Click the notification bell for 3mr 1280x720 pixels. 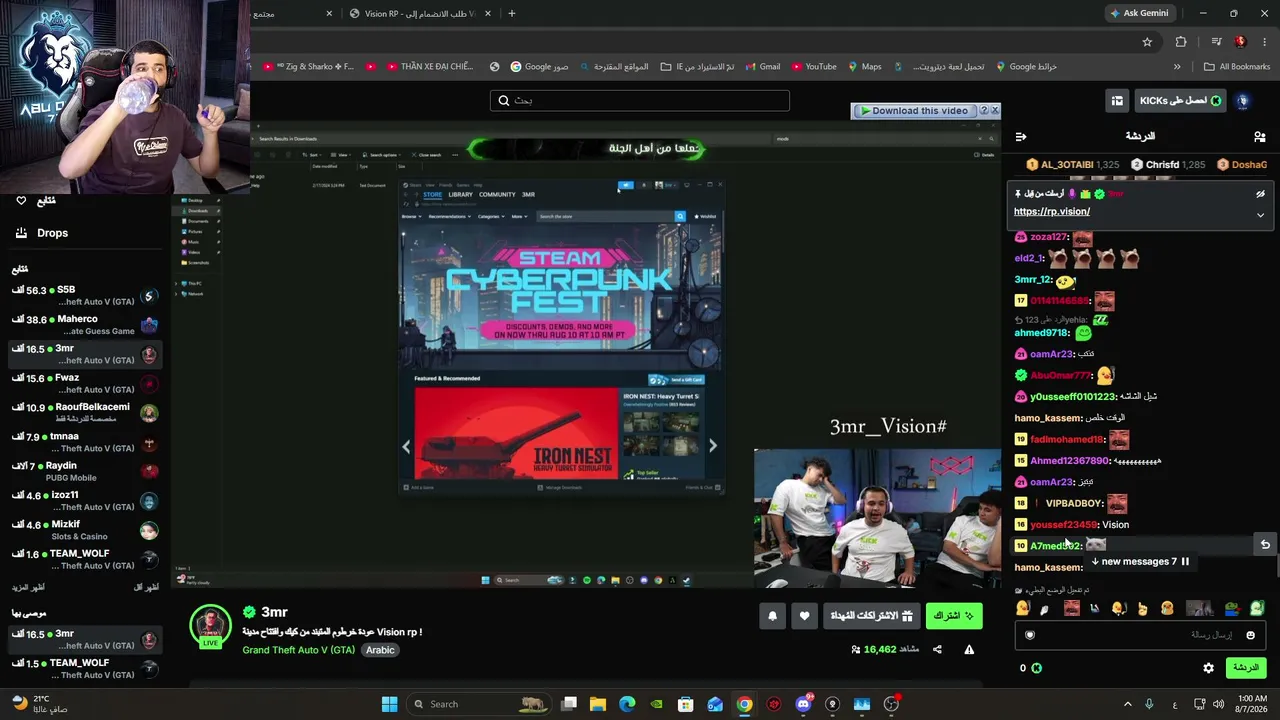pyautogui.click(x=772, y=616)
